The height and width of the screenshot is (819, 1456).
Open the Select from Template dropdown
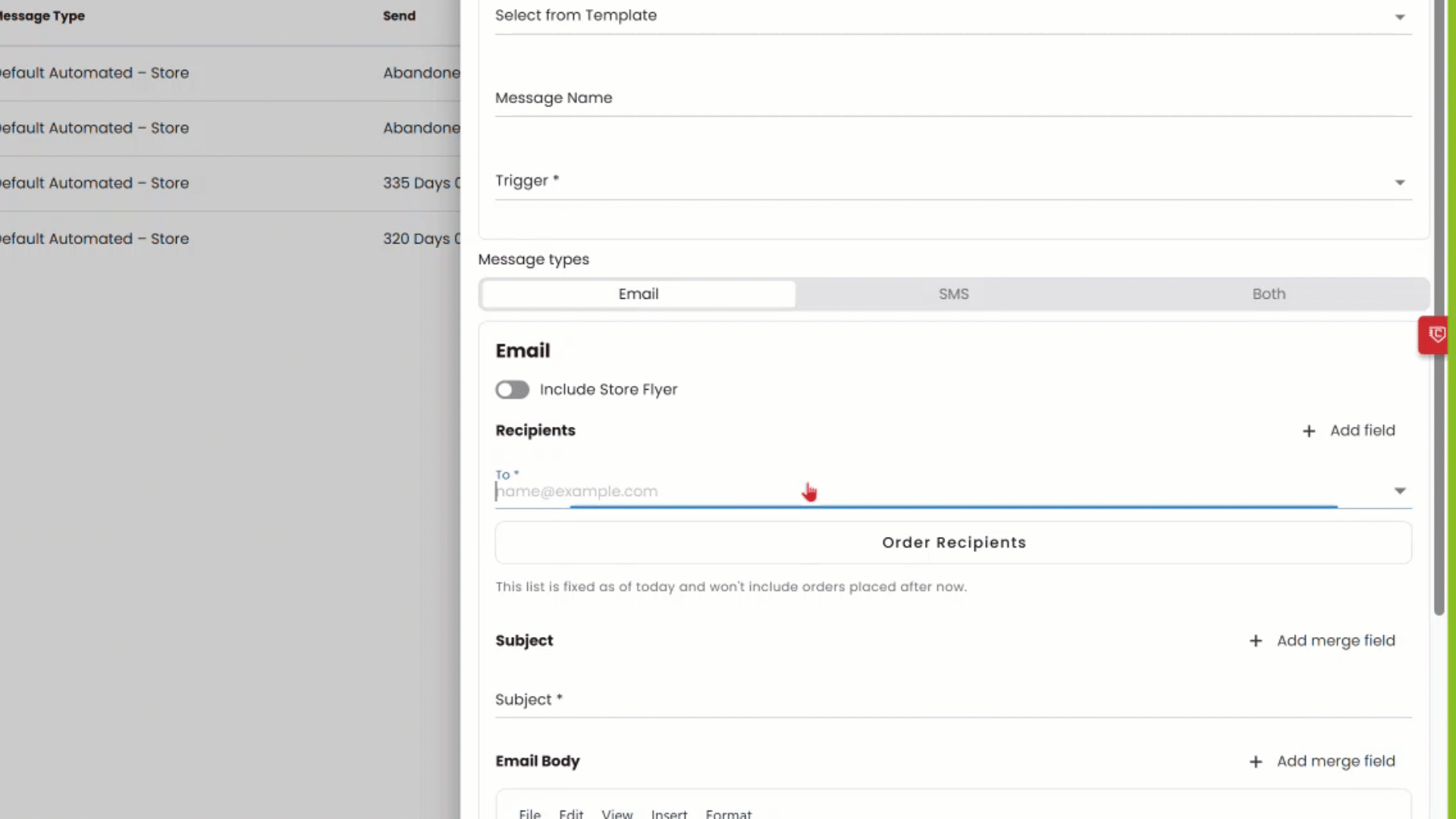pos(953,16)
